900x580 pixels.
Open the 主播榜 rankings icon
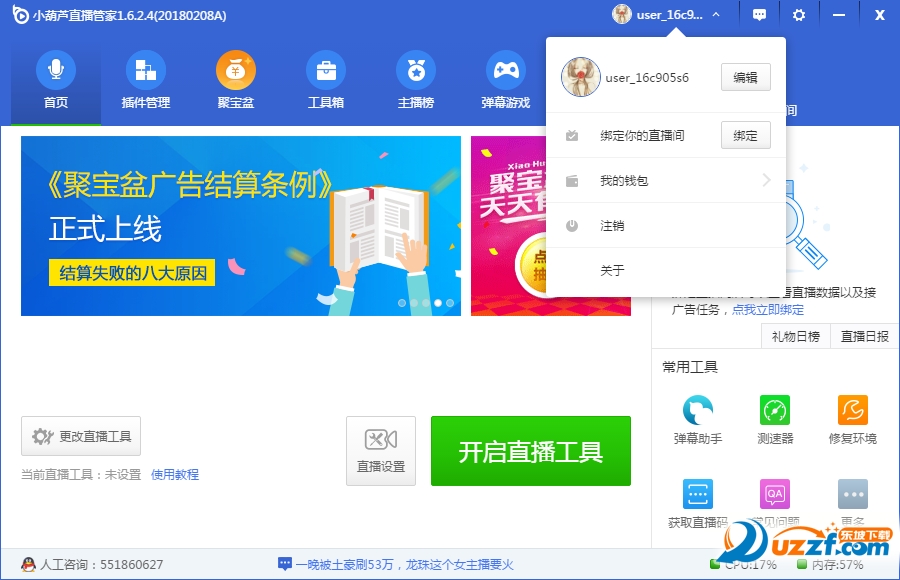coord(416,72)
